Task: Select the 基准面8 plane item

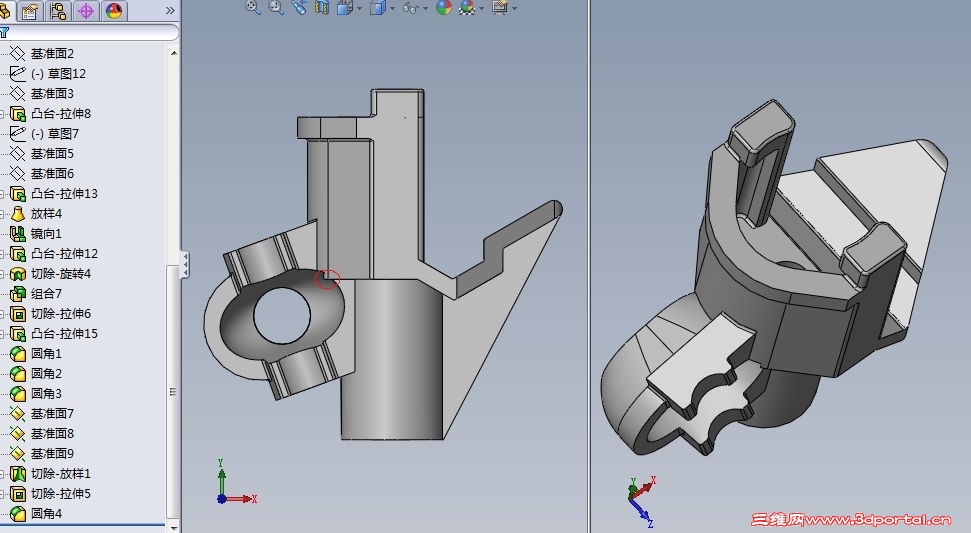Action: (52, 433)
